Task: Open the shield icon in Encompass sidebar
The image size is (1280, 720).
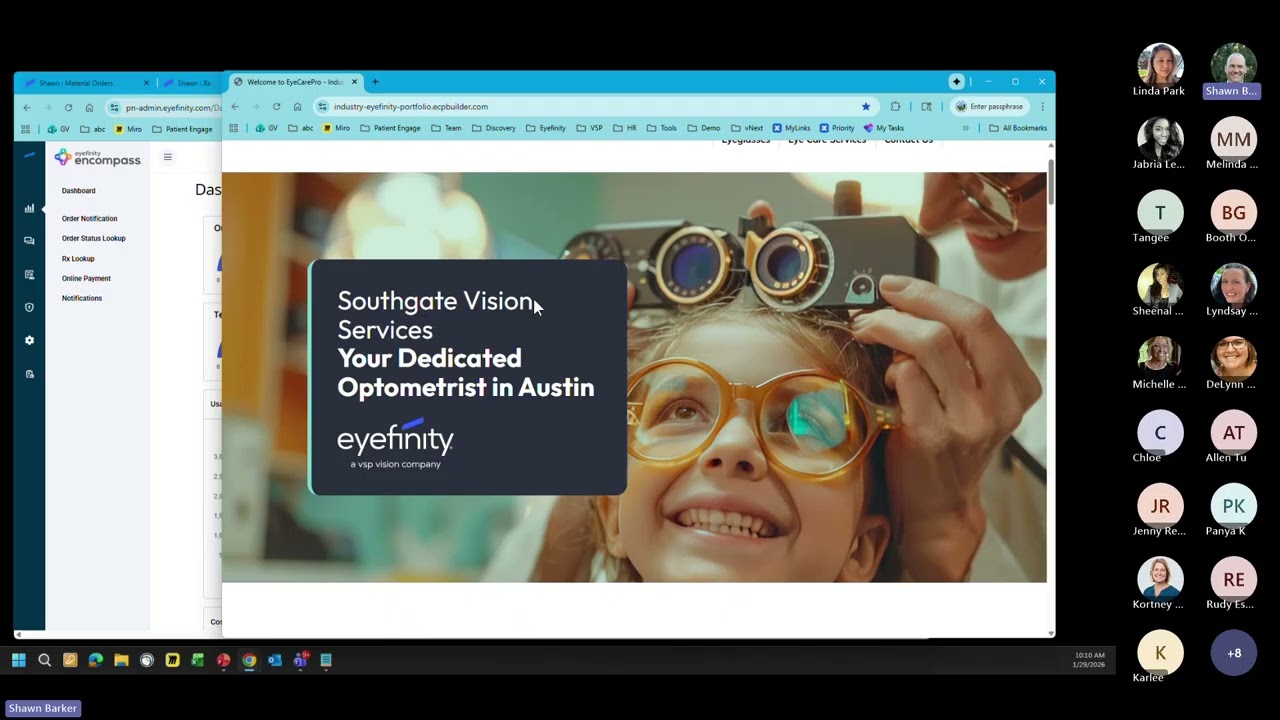Action: (29, 307)
